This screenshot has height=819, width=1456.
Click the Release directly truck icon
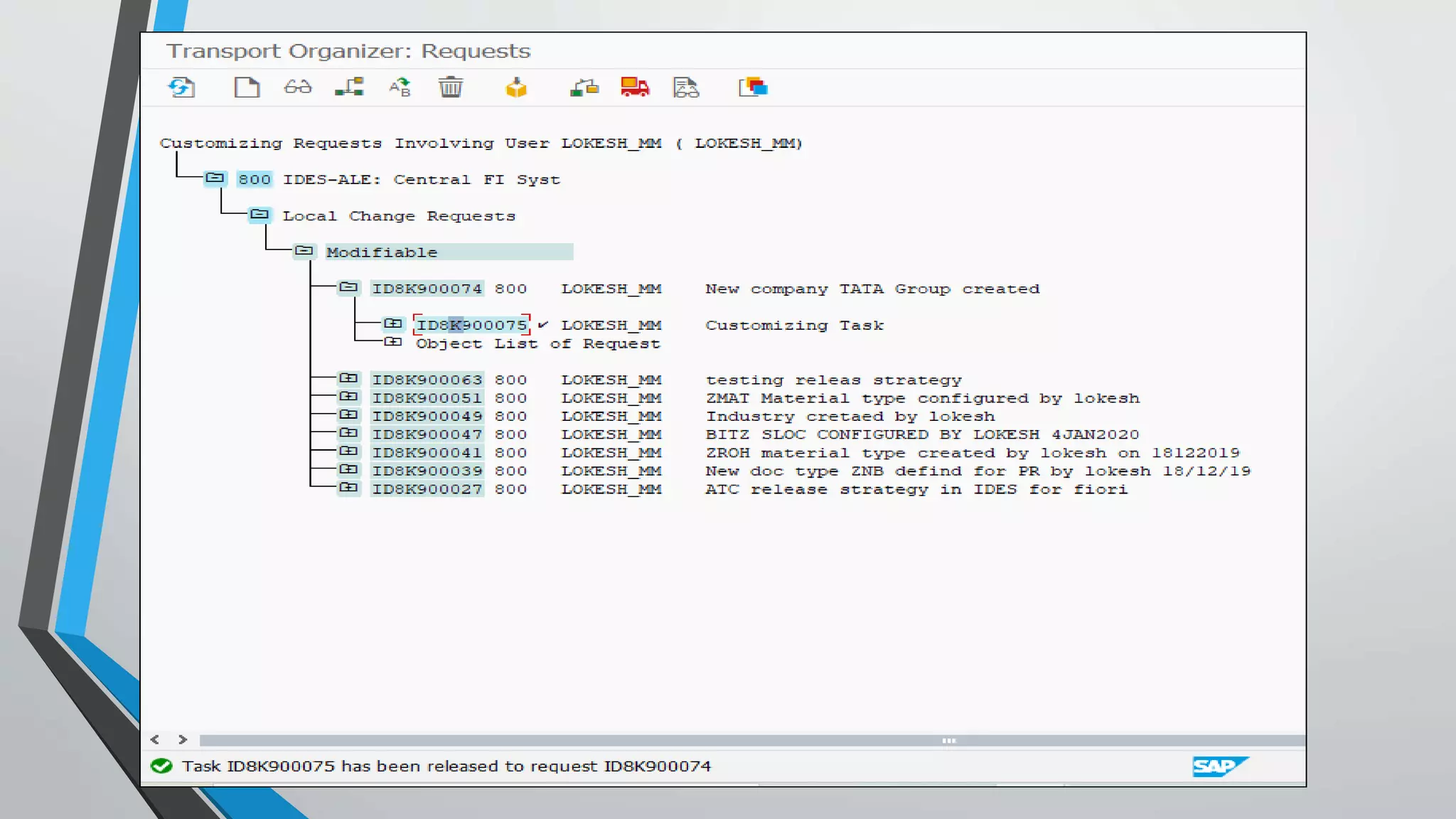tap(635, 87)
